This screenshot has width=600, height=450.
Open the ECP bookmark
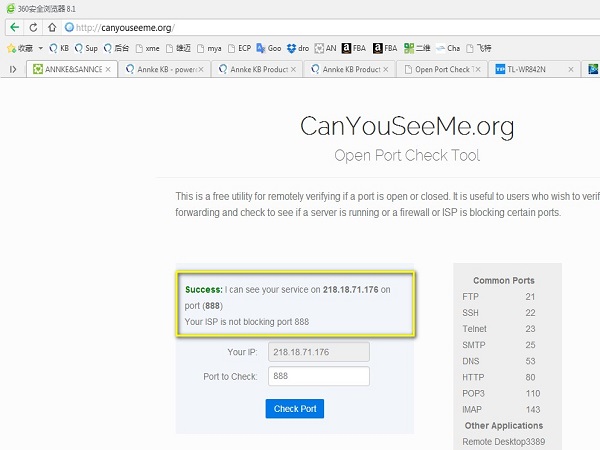point(240,48)
